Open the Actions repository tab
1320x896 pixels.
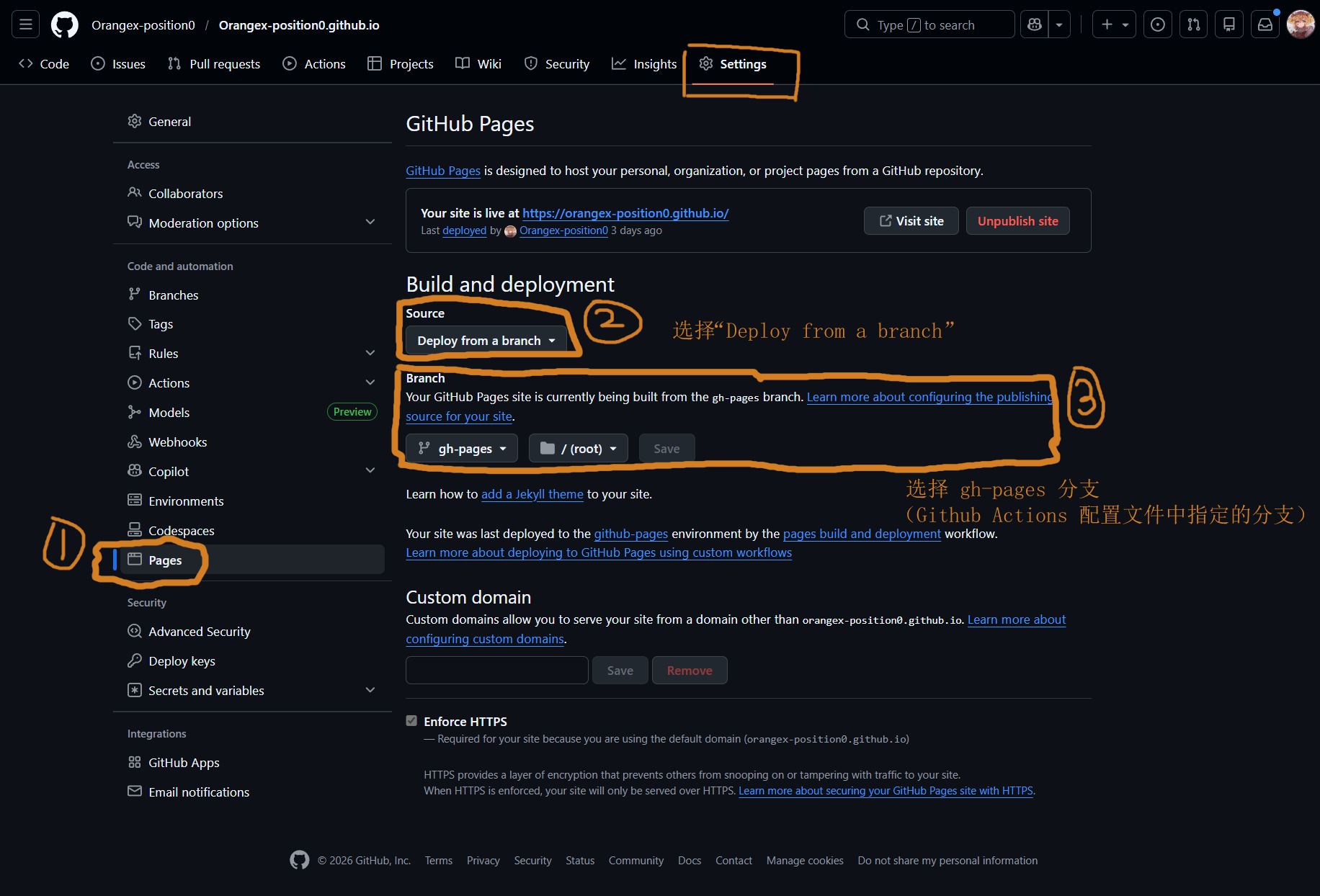point(314,64)
